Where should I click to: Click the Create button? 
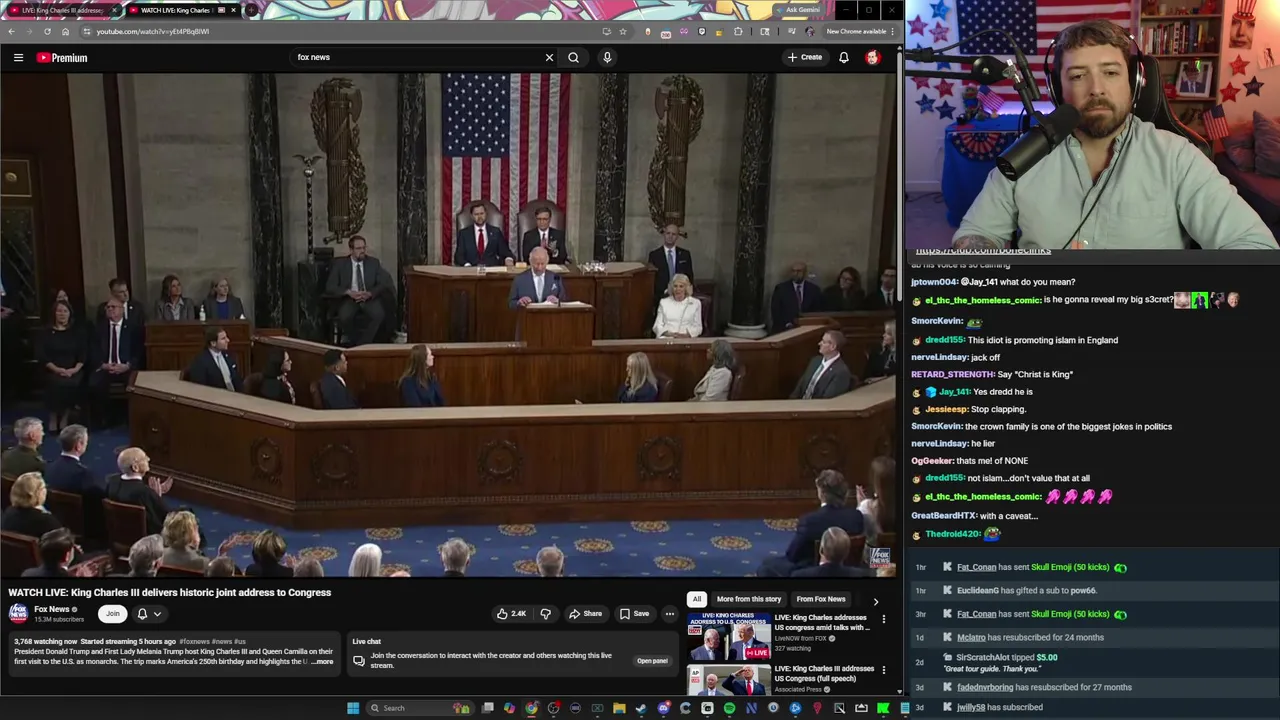(805, 57)
